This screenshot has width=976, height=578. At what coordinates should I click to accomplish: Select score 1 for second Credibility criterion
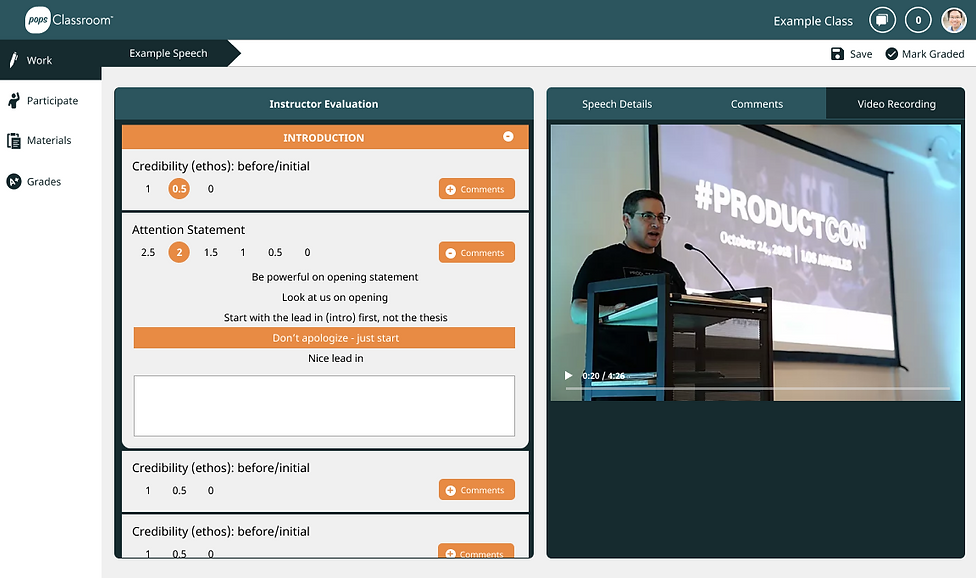(x=148, y=490)
